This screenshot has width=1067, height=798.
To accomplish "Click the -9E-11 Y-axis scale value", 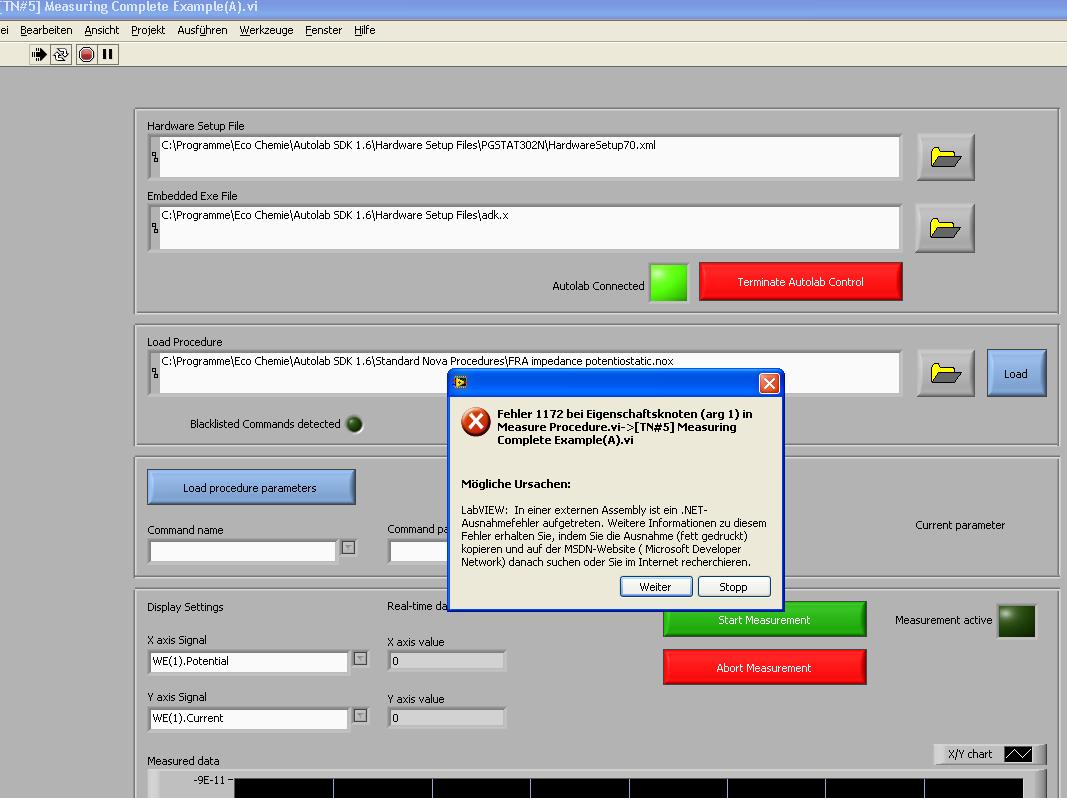I will click(x=209, y=780).
